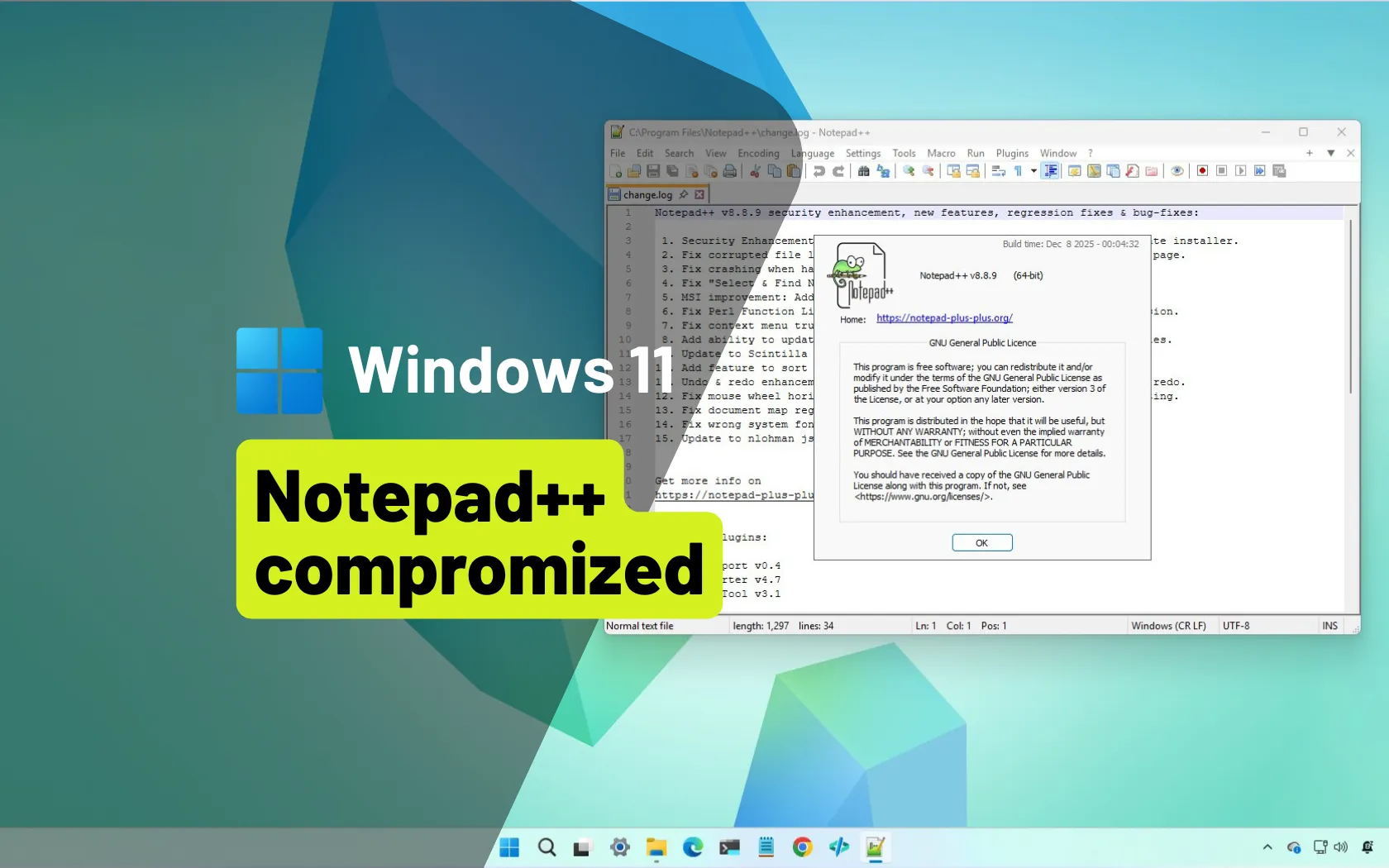The width and height of the screenshot is (1389, 868).
Task: Open the Plugins menu
Action: (x=1011, y=153)
